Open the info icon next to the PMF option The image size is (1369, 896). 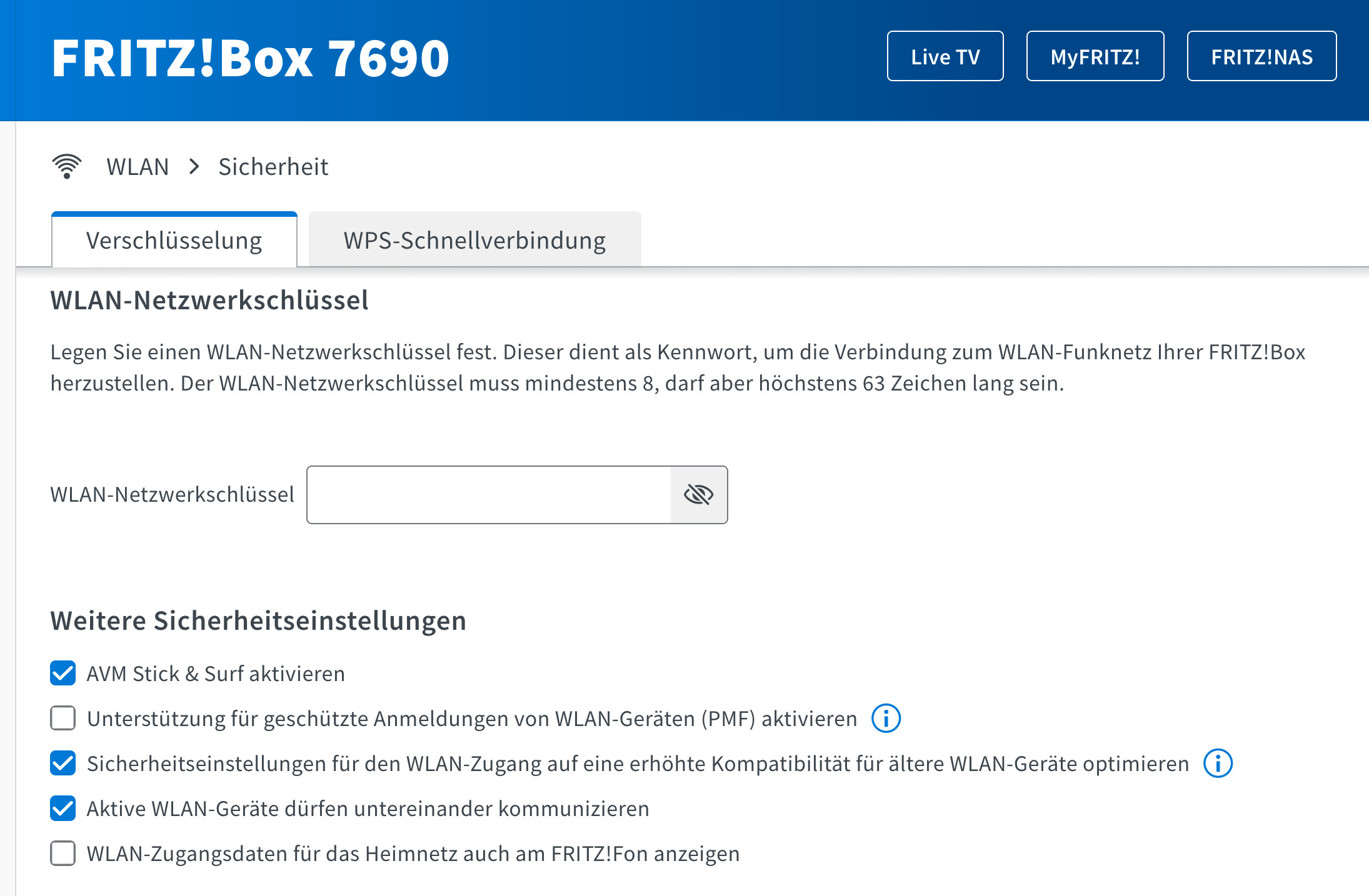point(886,719)
